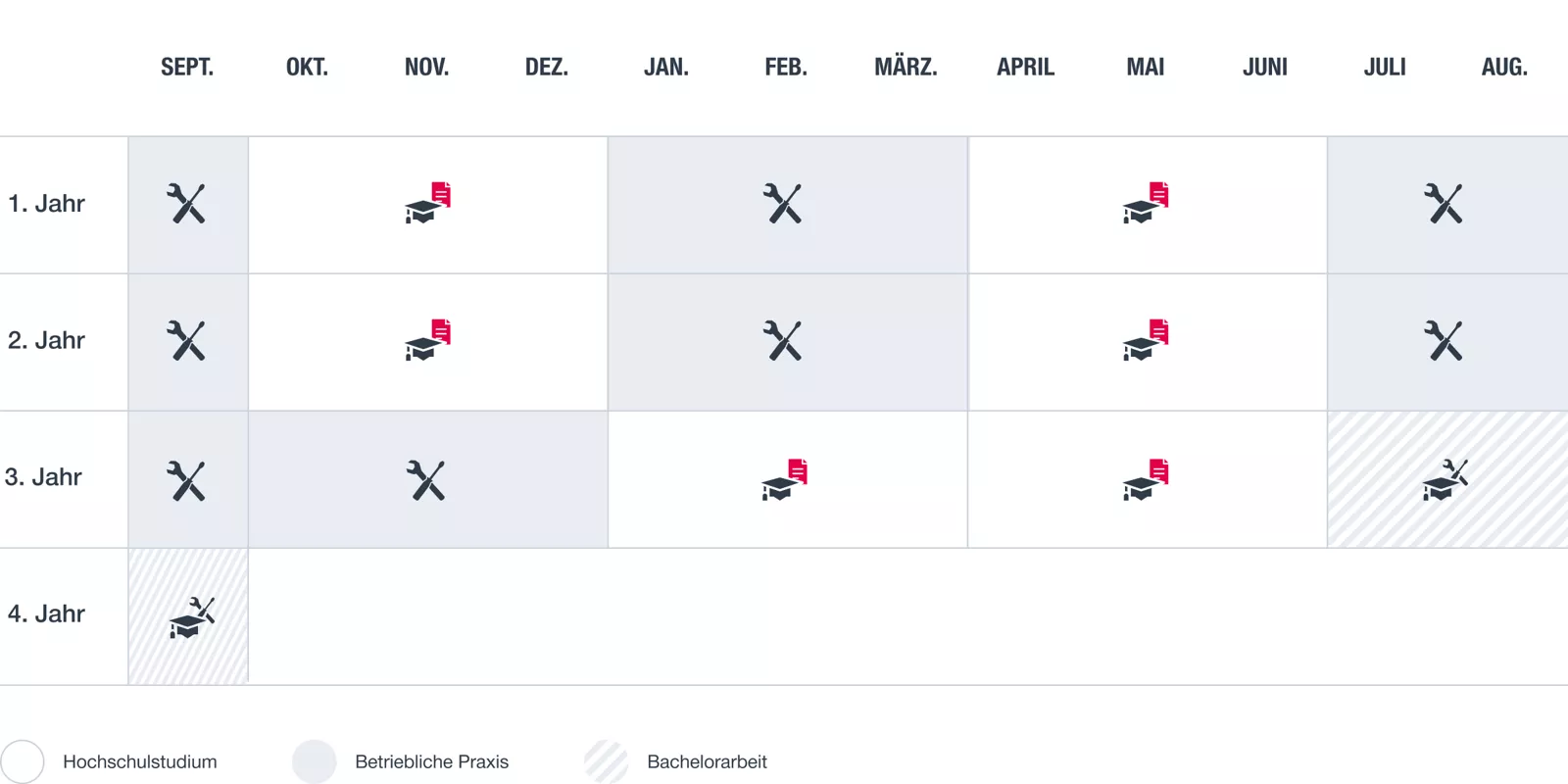1568x784 pixels.
Task: Select the MÄRZ. column header
Action: [906, 68]
